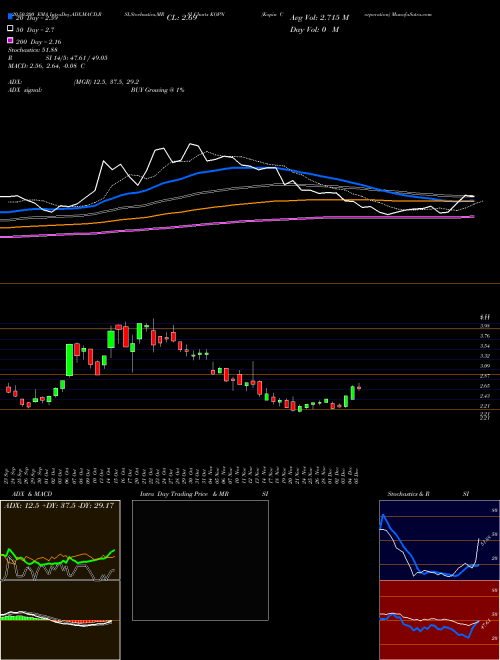Click the last red candlestick on the chart
This screenshot has width=500, height=660.
point(359,388)
